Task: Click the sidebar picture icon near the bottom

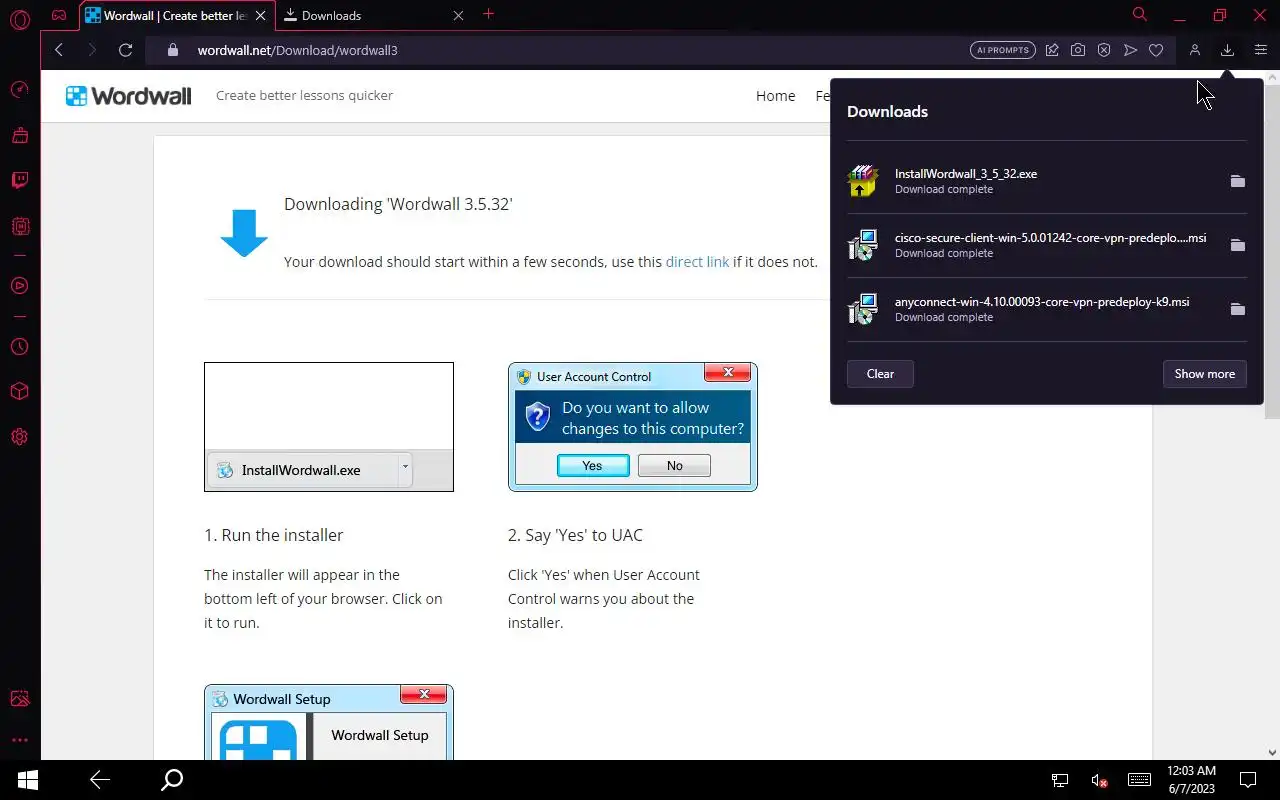Action: point(19,698)
